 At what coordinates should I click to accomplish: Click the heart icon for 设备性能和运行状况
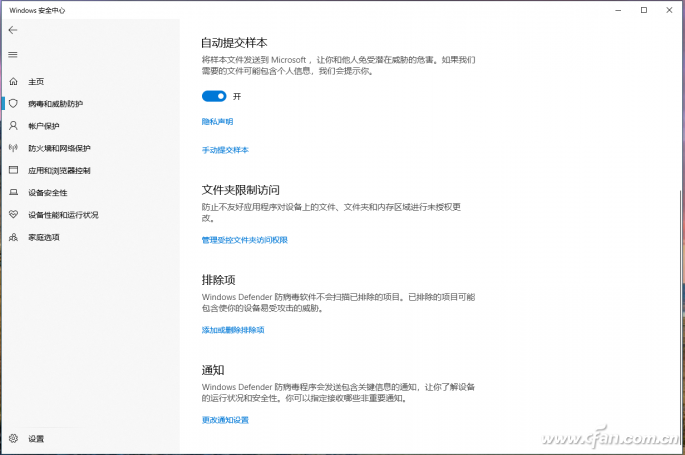coord(14,214)
